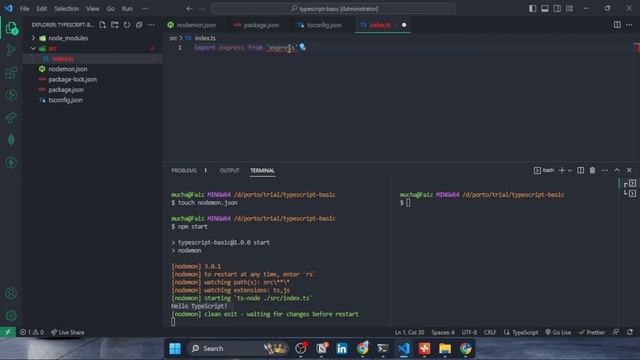Open Source Control view
This screenshot has width=640, height=360.
coord(11,50)
